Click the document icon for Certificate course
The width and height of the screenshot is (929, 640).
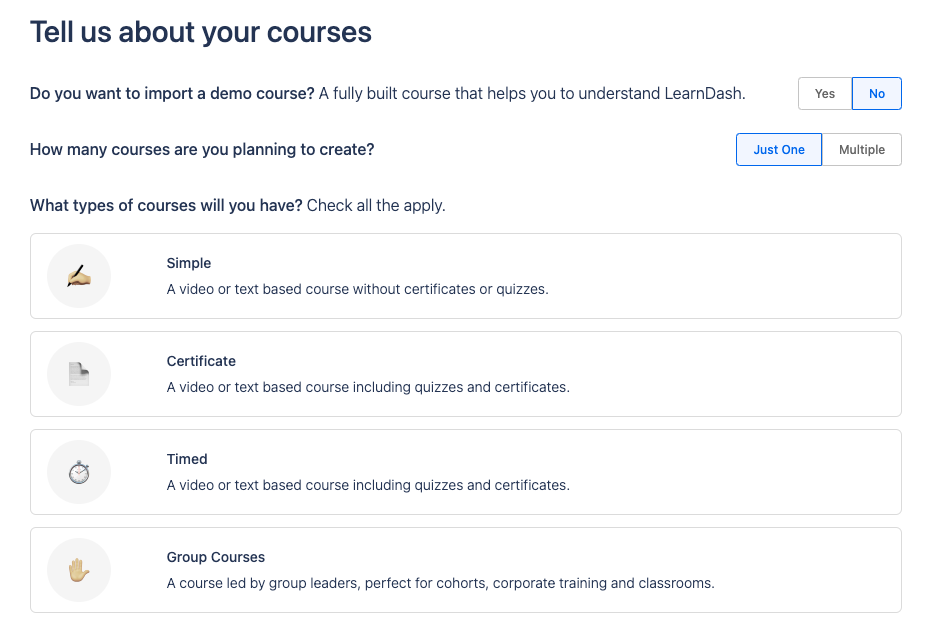pyautogui.click(x=79, y=374)
